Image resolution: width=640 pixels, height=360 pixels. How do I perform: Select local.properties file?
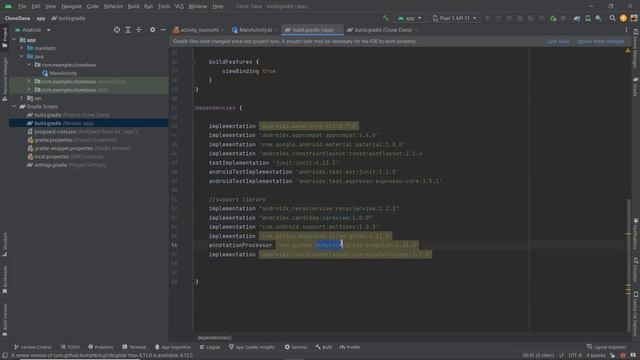coord(65,157)
